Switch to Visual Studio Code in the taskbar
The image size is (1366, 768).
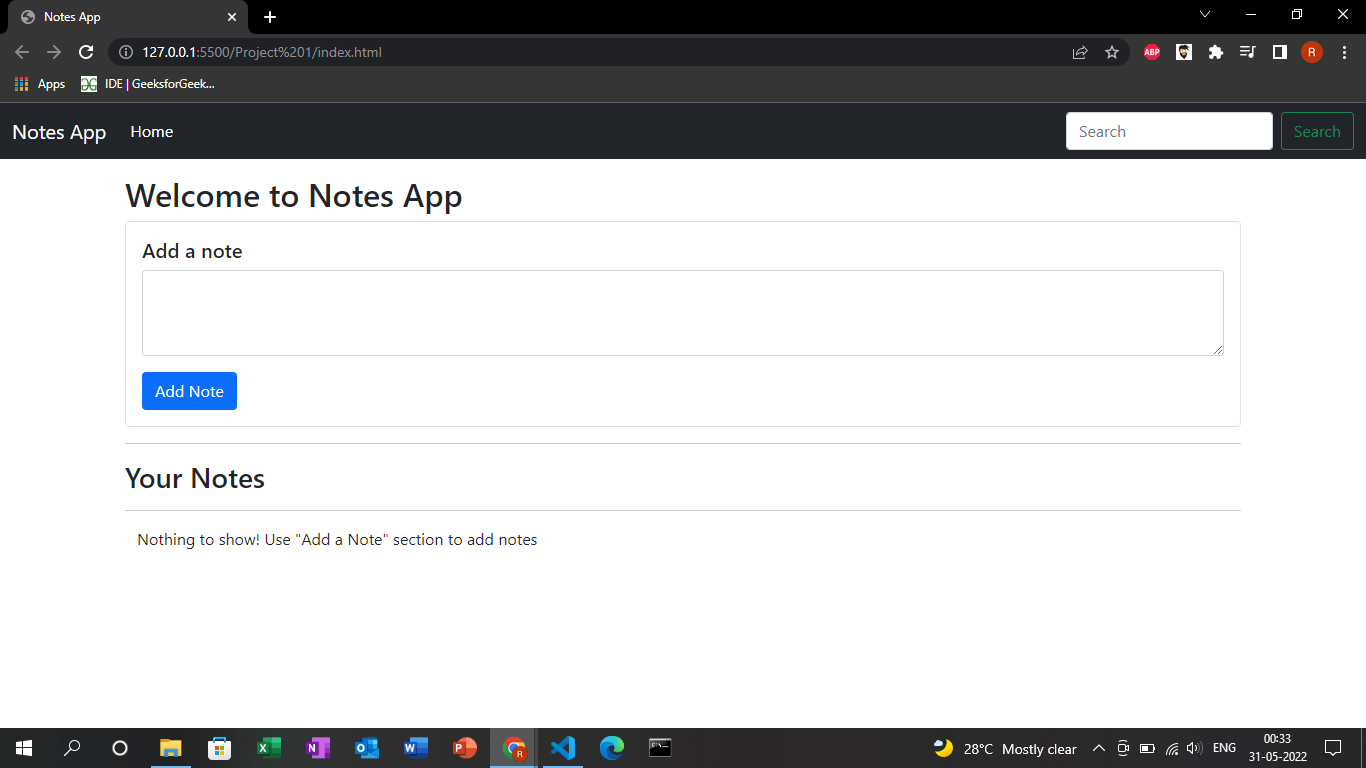pos(563,748)
